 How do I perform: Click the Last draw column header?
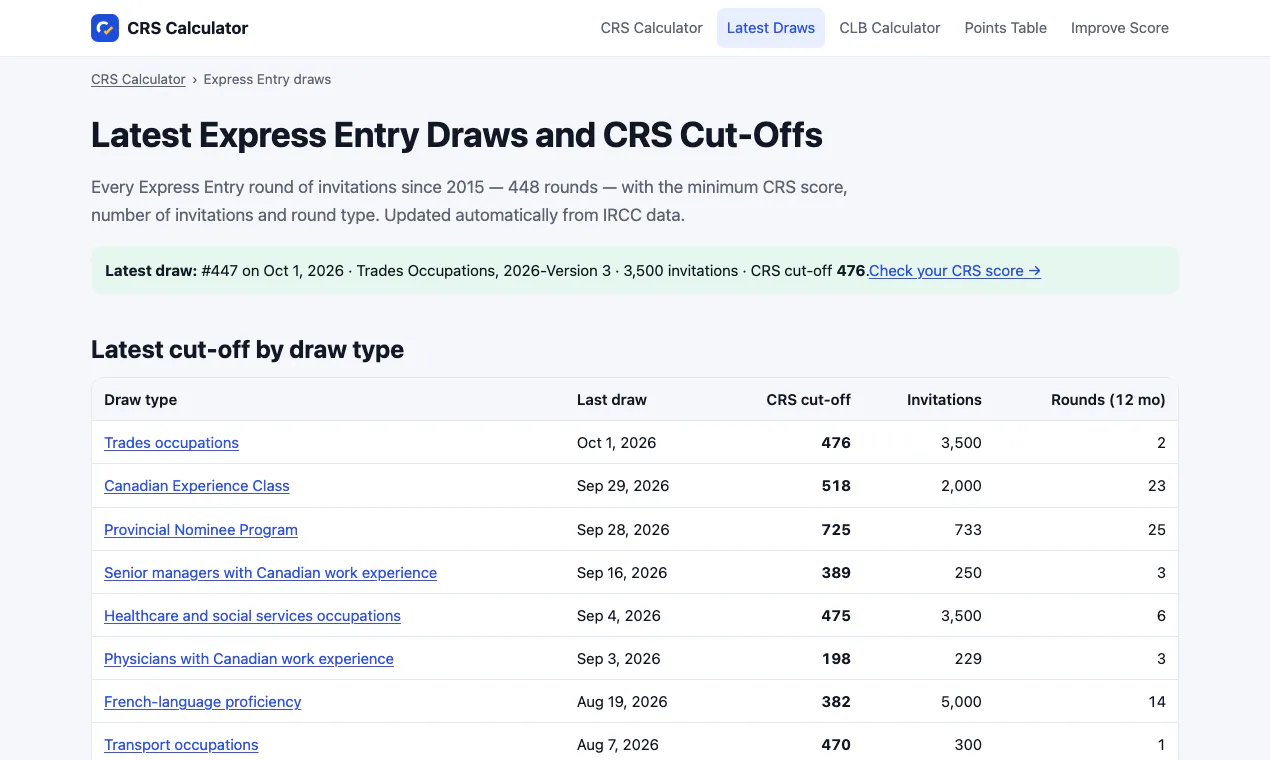(x=612, y=400)
